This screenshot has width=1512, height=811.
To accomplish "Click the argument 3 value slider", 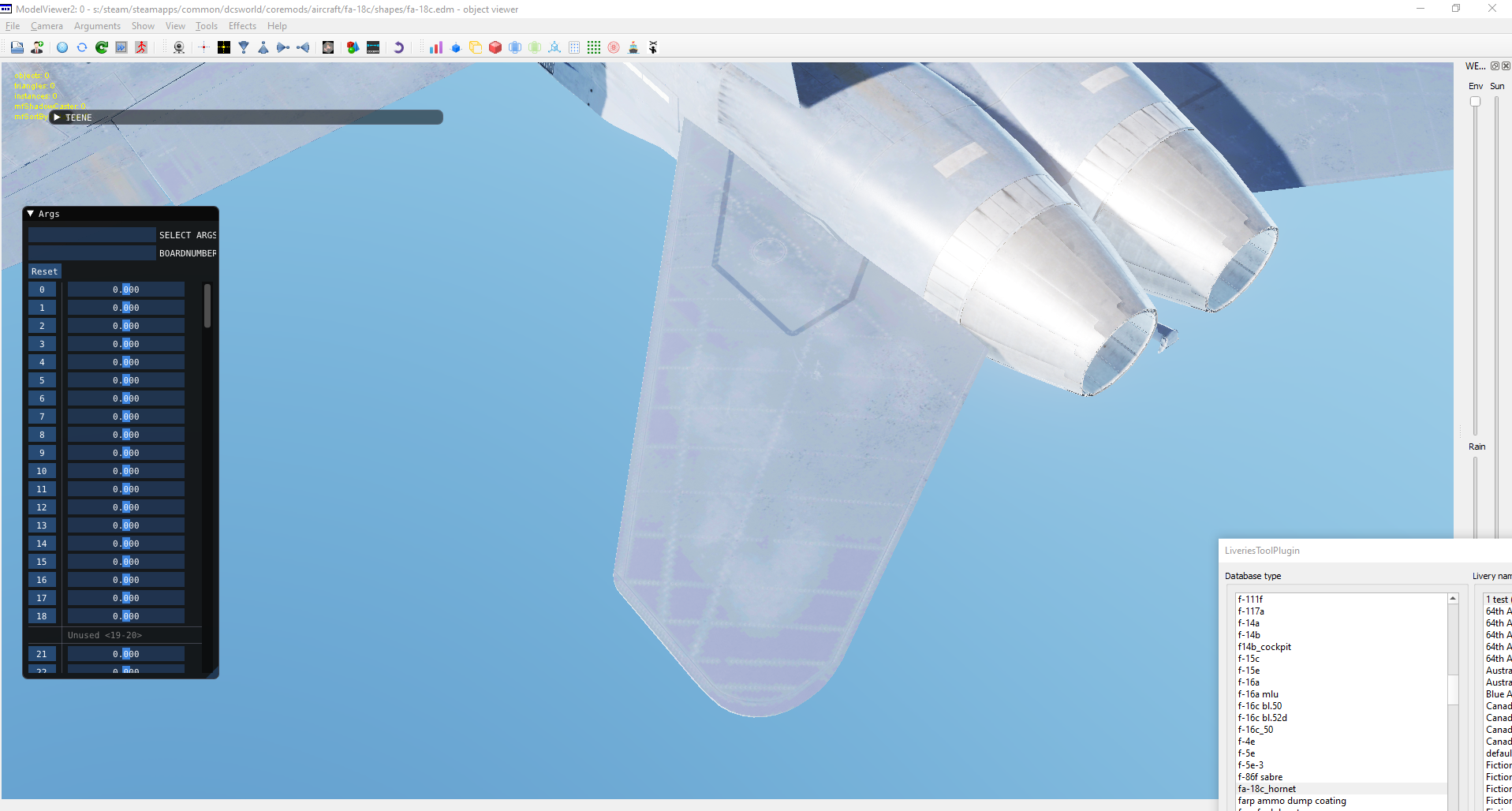I will point(125,344).
